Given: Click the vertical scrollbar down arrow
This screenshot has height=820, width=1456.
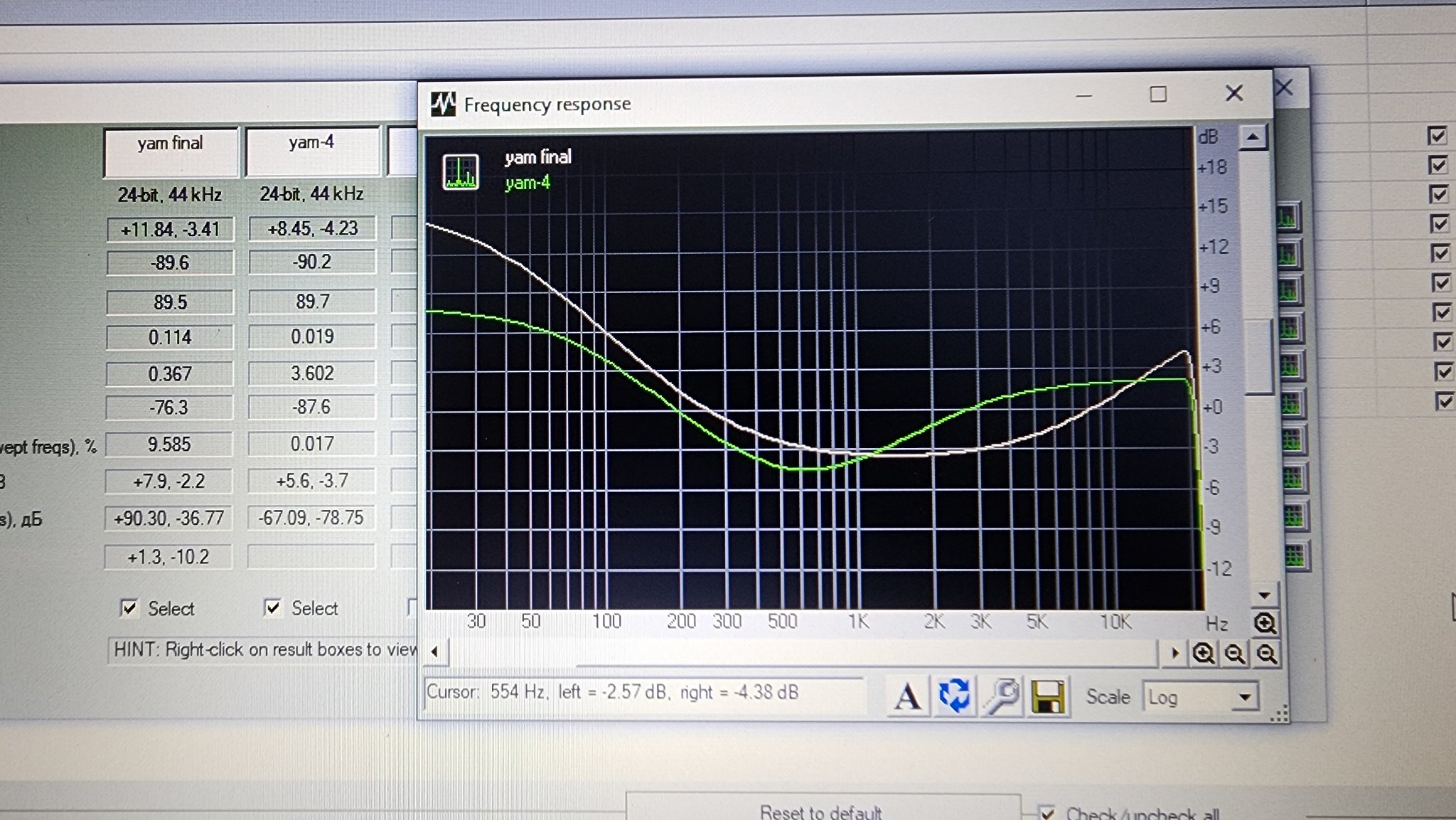Looking at the screenshot, I should [x=1264, y=595].
